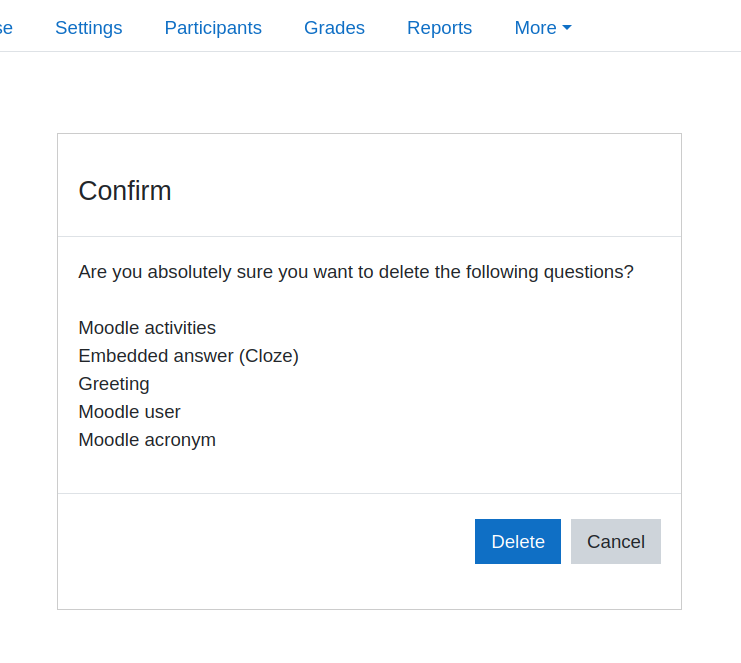Click the blue Delete button
741x663 pixels.
pyautogui.click(x=518, y=542)
